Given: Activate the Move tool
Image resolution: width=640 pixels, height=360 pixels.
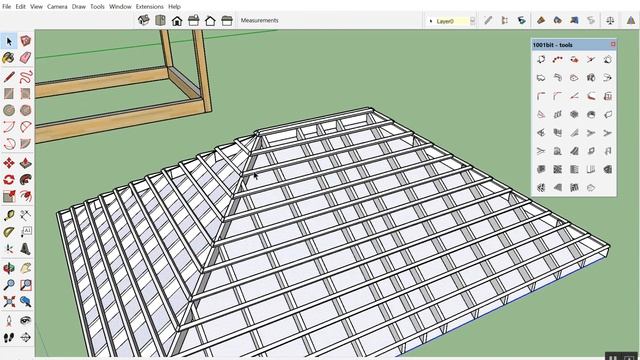Looking at the screenshot, I should [x=9, y=163].
